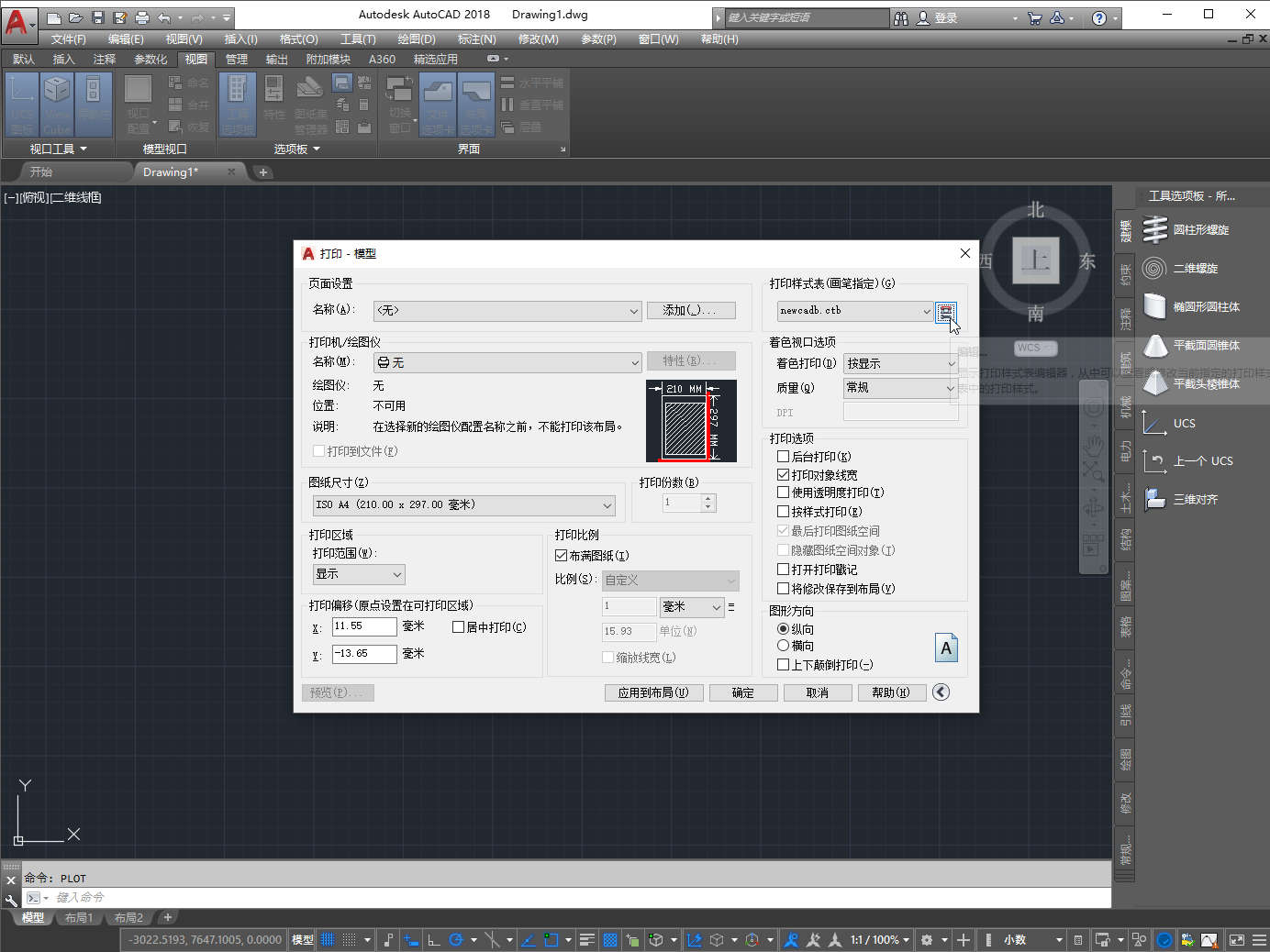Open the 绘图(D) menu
The width and height of the screenshot is (1270, 952).
(416, 39)
